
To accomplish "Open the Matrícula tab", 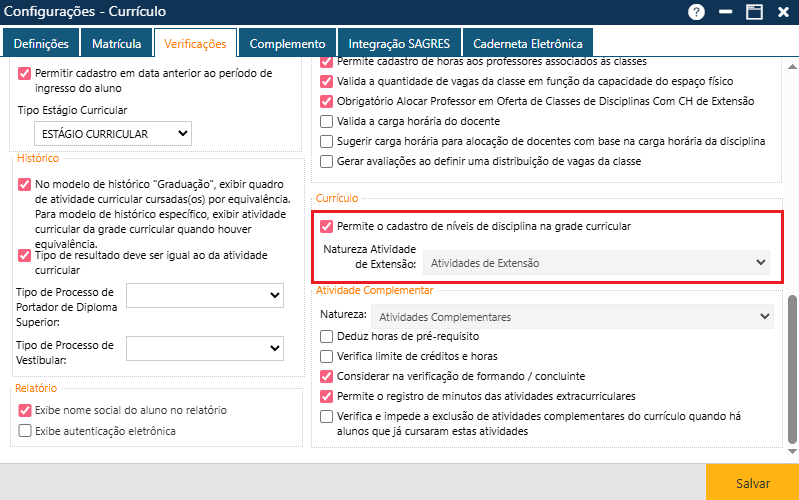I will (117, 44).
